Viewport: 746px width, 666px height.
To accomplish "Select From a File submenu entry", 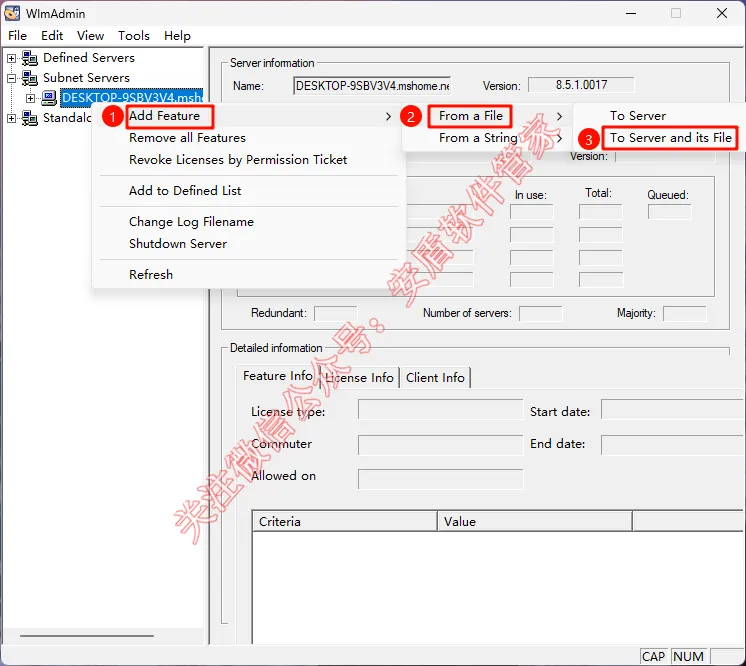I will click(x=471, y=116).
